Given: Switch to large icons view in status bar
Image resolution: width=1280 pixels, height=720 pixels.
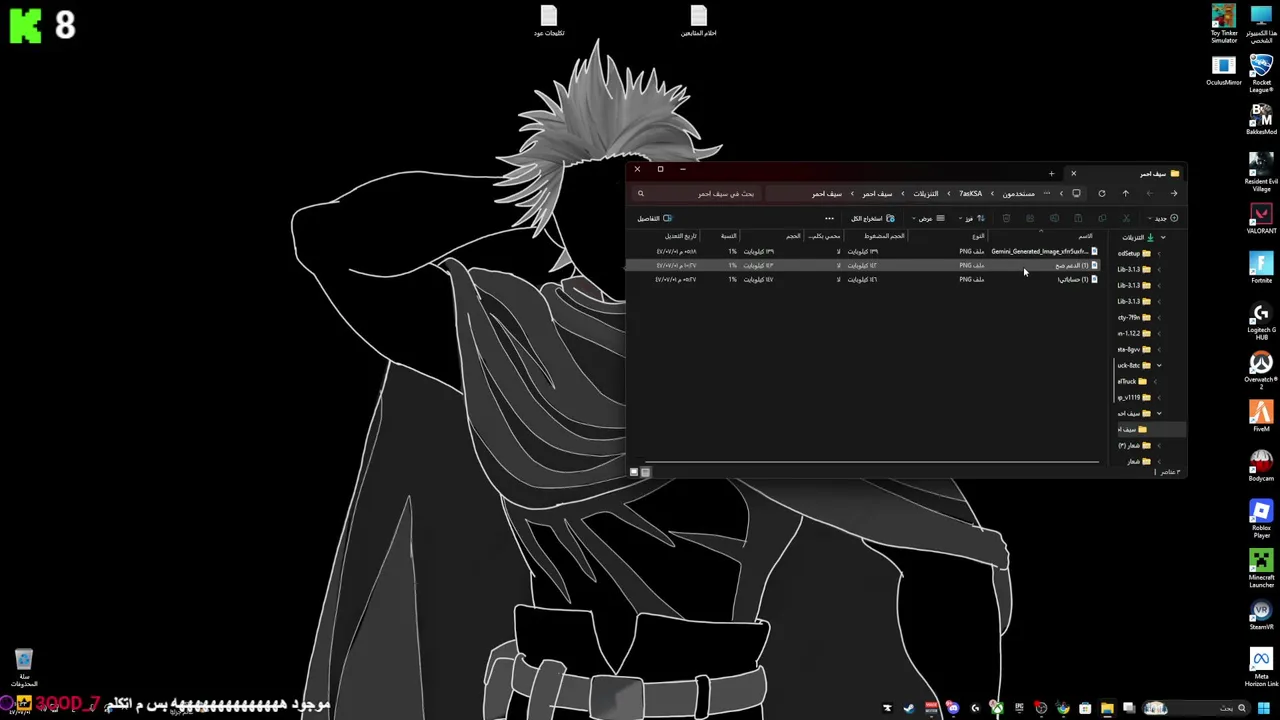Looking at the screenshot, I should (x=634, y=472).
